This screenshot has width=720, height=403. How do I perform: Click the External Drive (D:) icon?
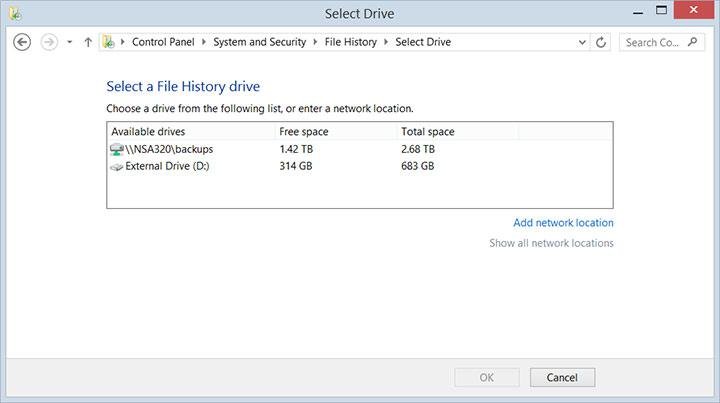(x=117, y=166)
